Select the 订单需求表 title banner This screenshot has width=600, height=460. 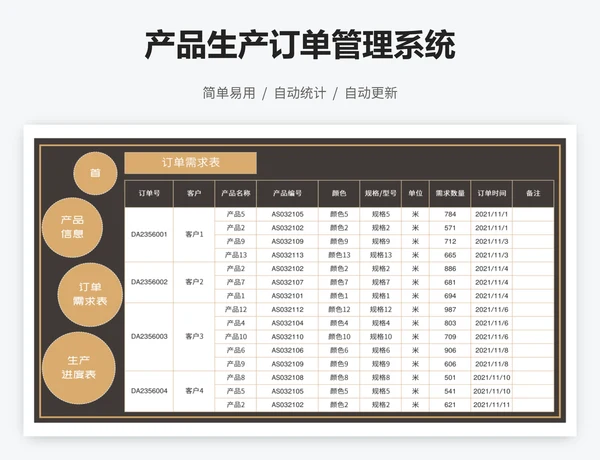[x=191, y=163]
